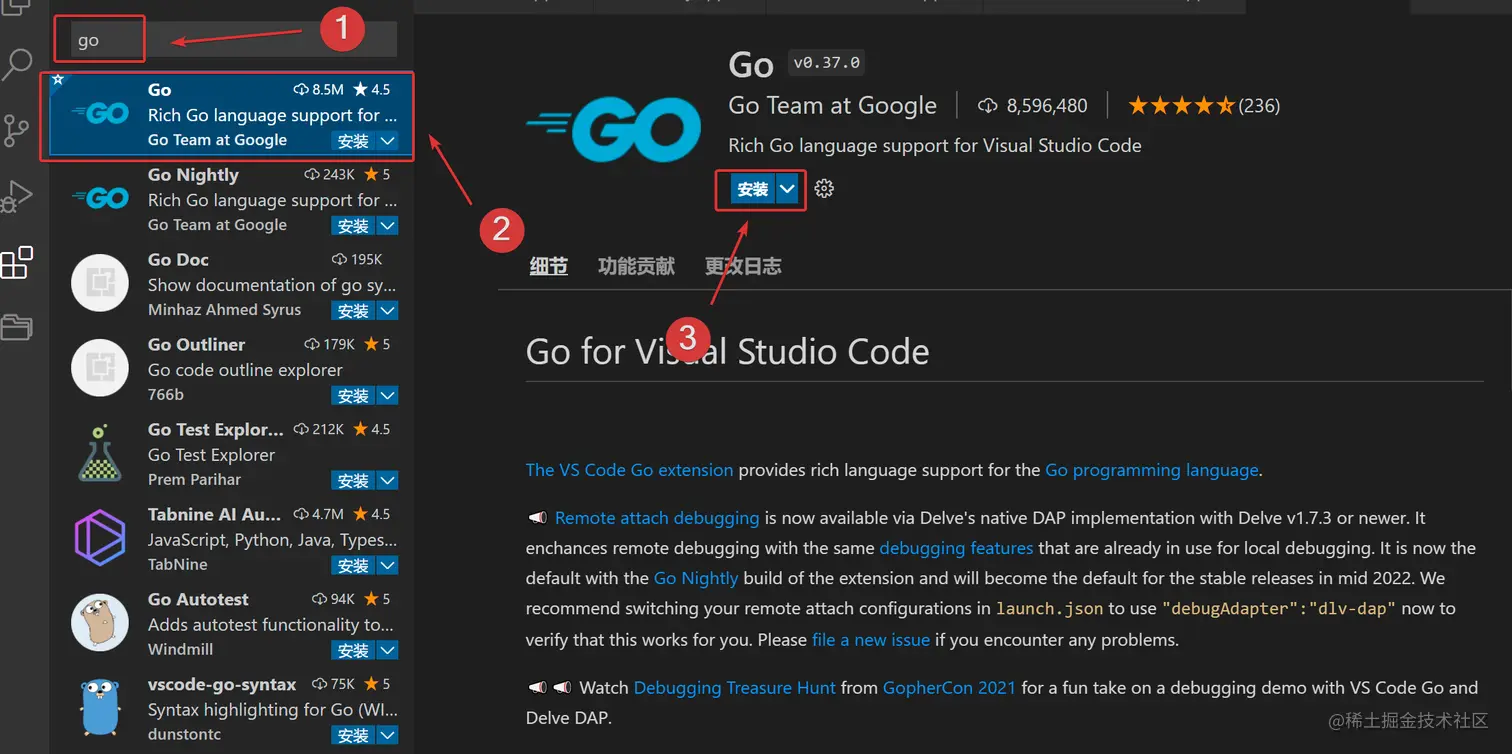Click the large Go logo in details
The image size is (1512, 754).
613,129
